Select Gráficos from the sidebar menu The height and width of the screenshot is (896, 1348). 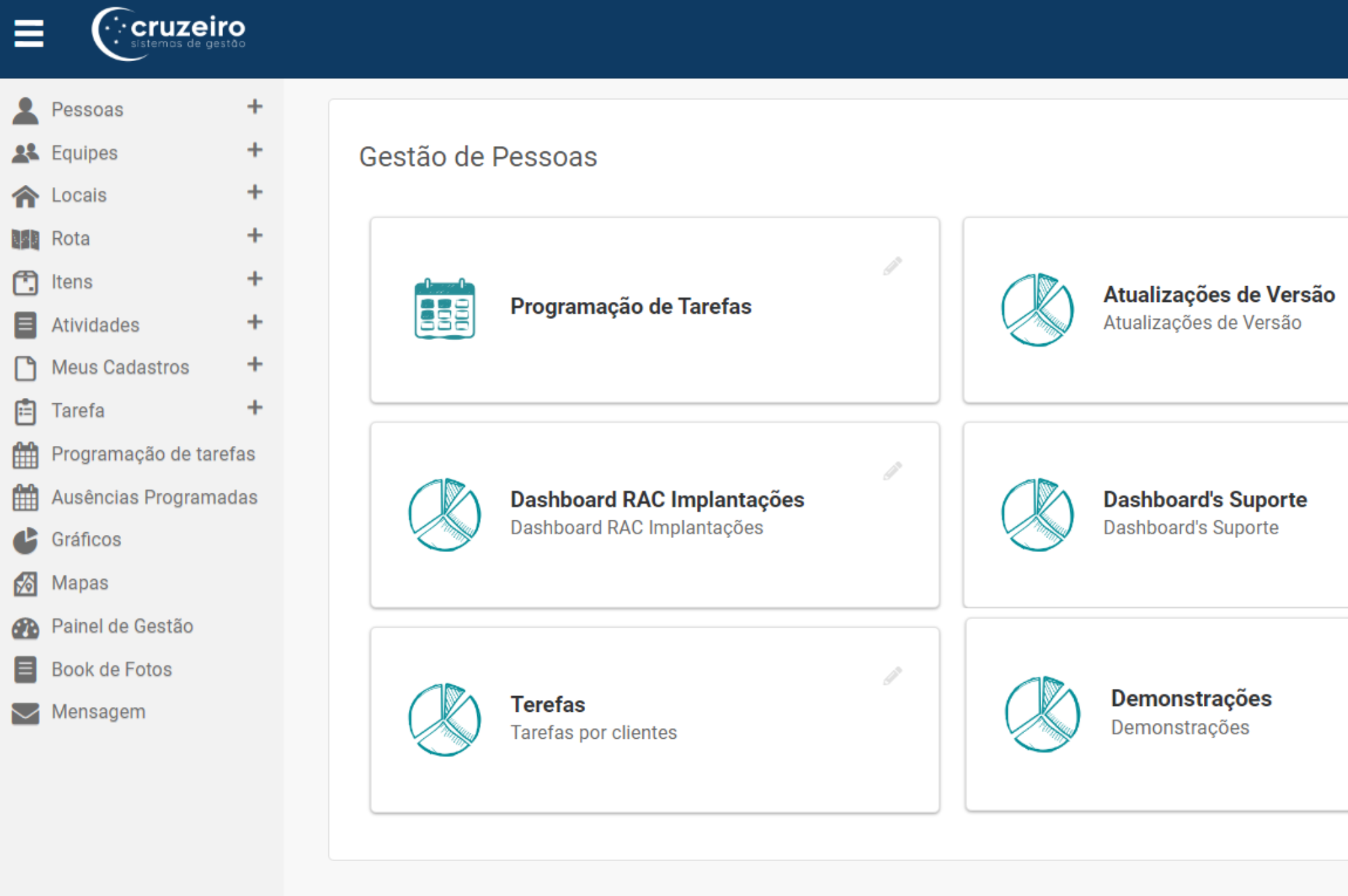pos(86,539)
